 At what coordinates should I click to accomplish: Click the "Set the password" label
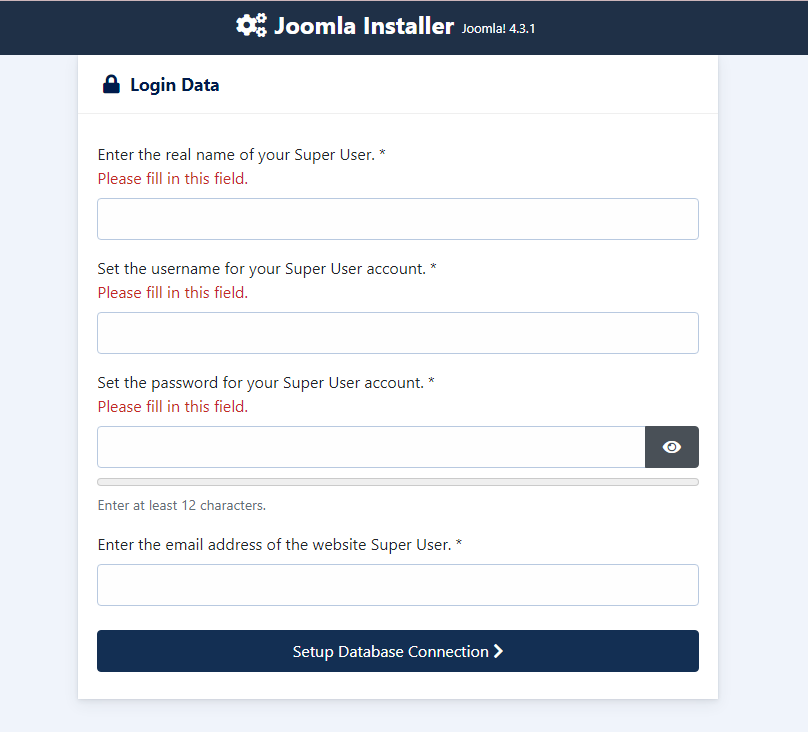tap(265, 383)
